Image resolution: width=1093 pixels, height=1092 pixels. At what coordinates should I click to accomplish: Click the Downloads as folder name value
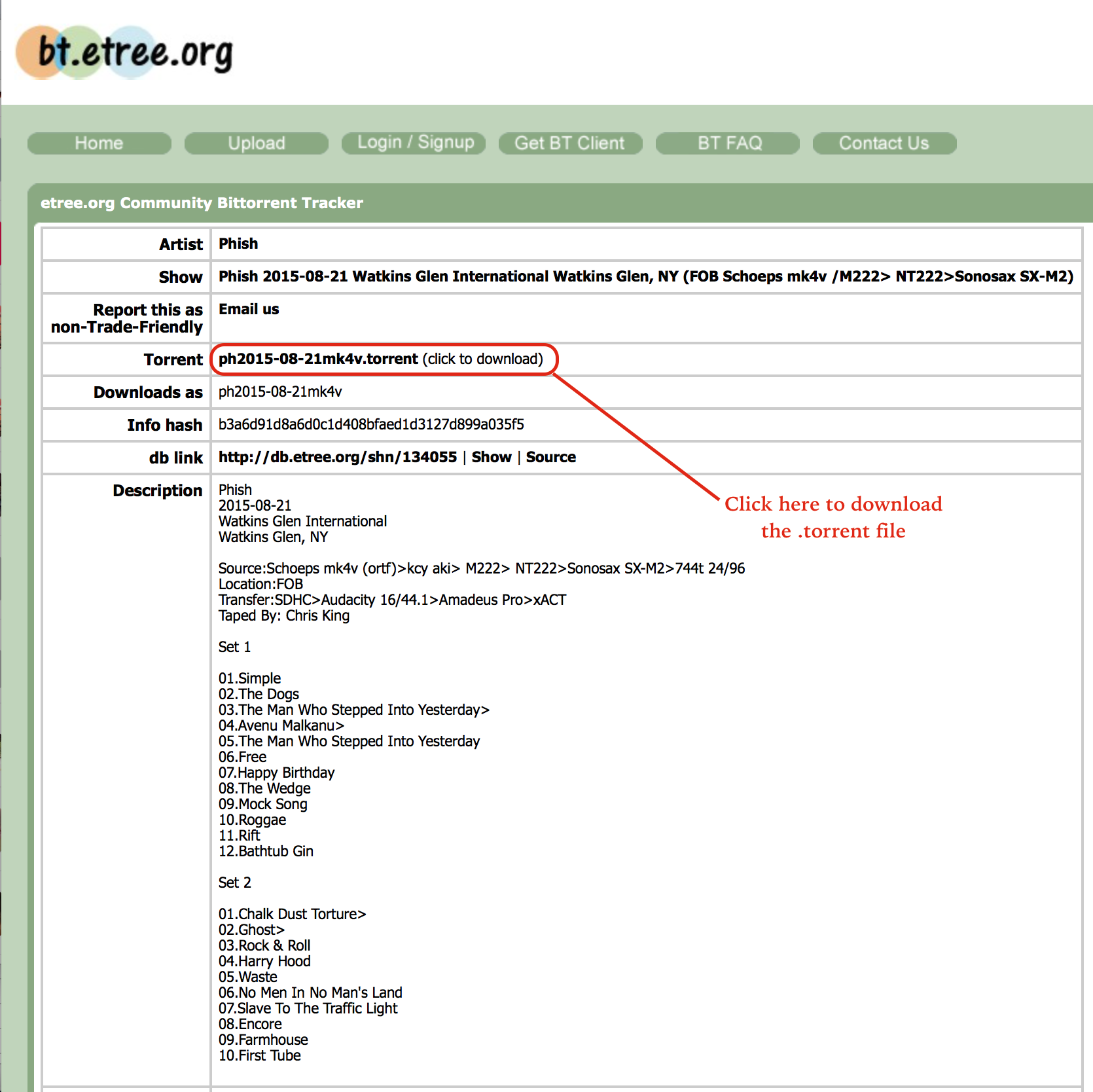pos(280,391)
